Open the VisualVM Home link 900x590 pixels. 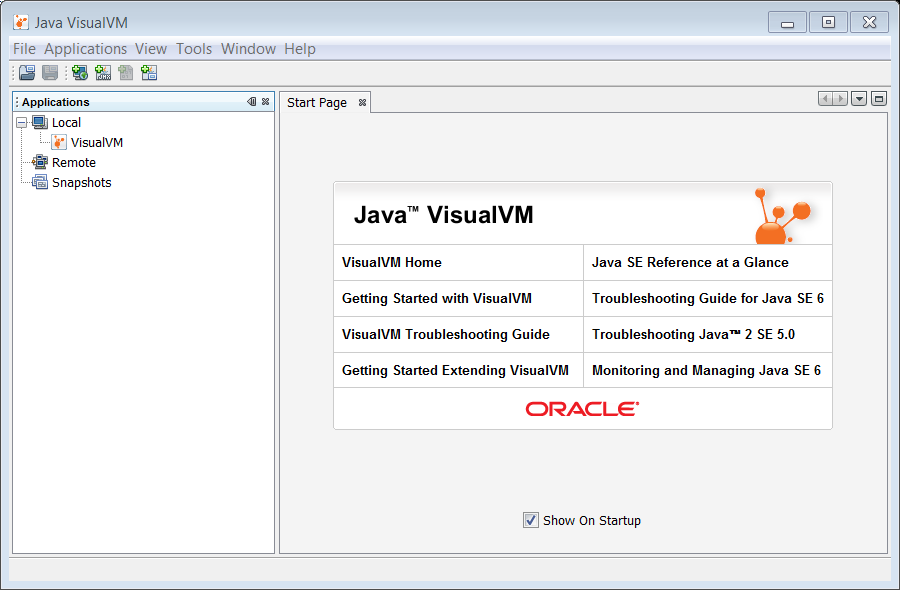(x=391, y=262)
